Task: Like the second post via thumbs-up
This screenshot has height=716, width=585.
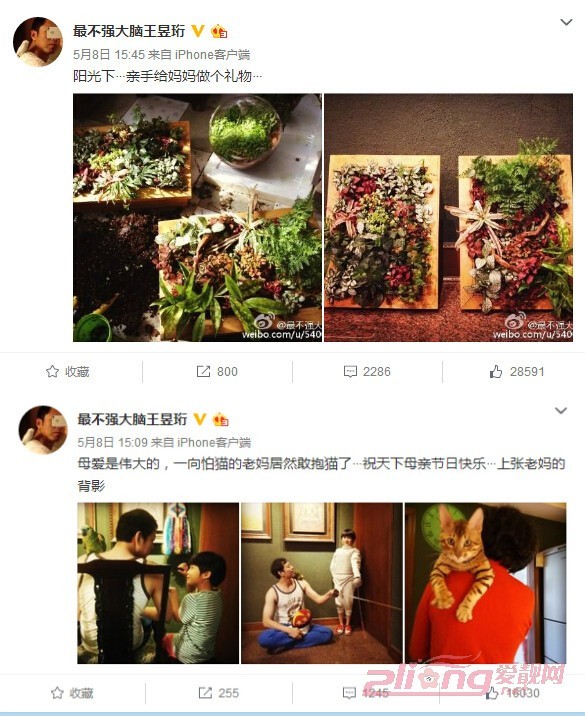Action: tap(492, 694)
